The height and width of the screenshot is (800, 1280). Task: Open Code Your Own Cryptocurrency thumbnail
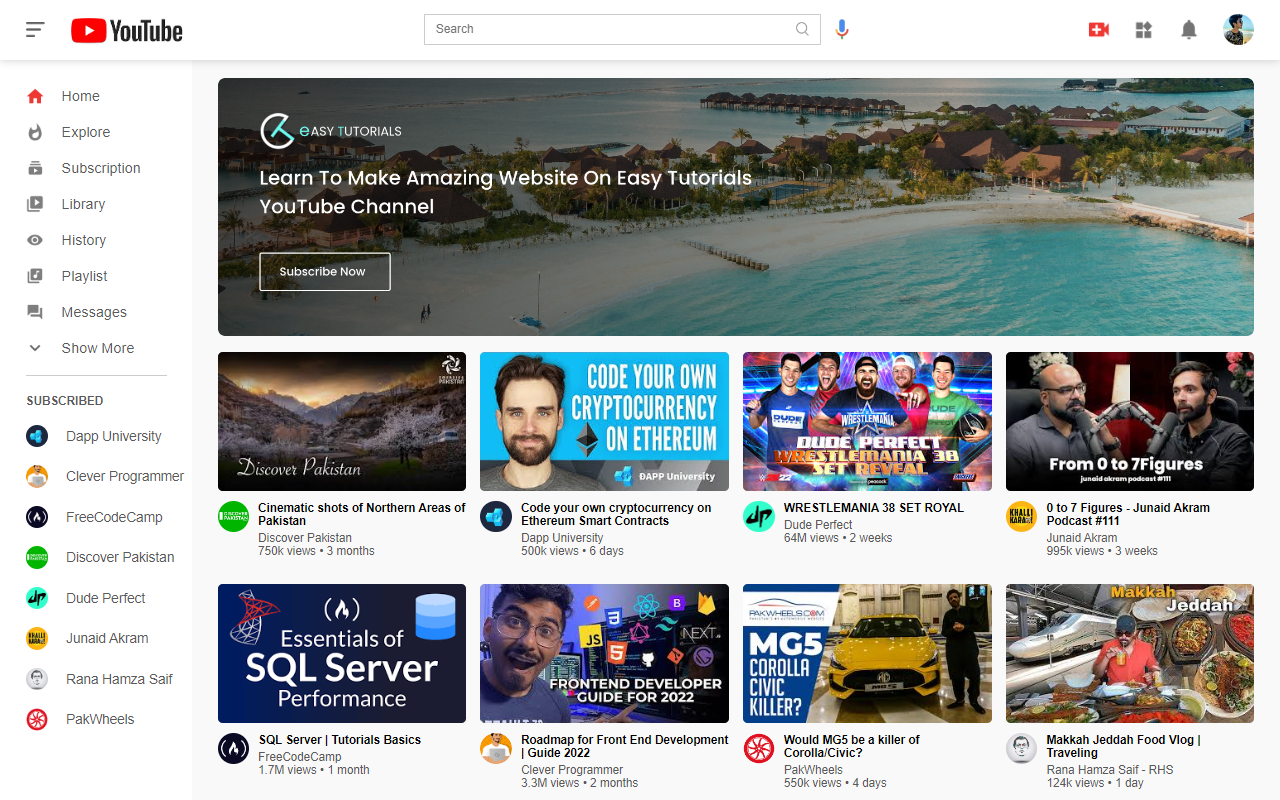point(604,421)
